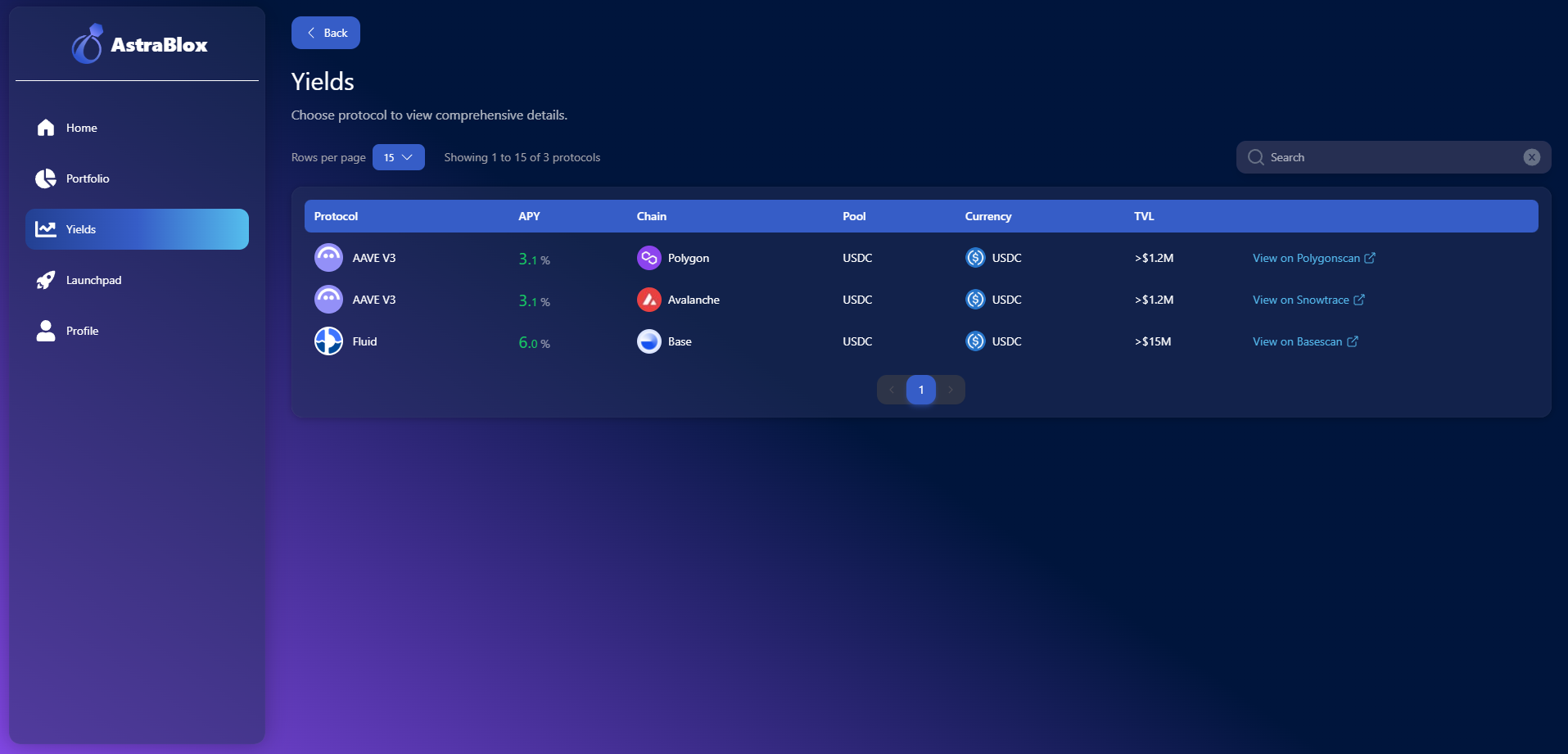Click the next page chevron in pagination
The height and width of the screenshot is (754, 1568).
coord(951,390)
